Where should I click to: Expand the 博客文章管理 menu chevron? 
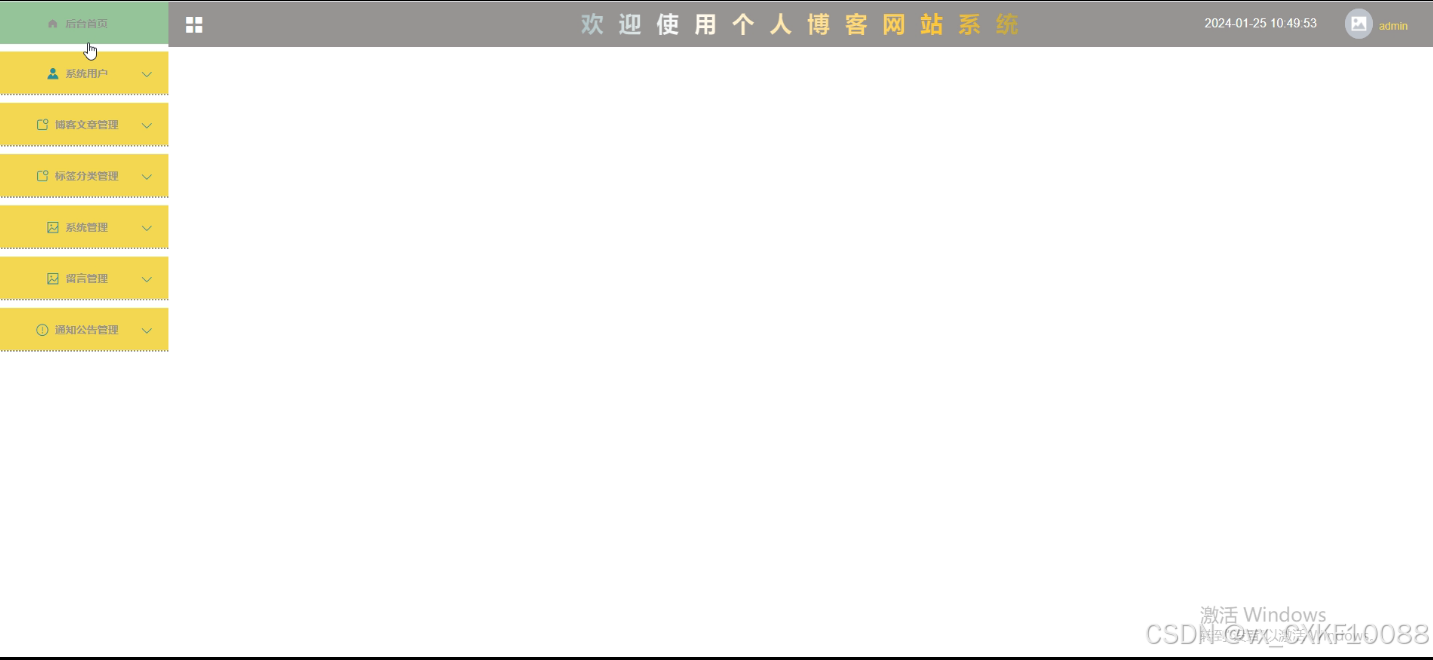(147, 125)
